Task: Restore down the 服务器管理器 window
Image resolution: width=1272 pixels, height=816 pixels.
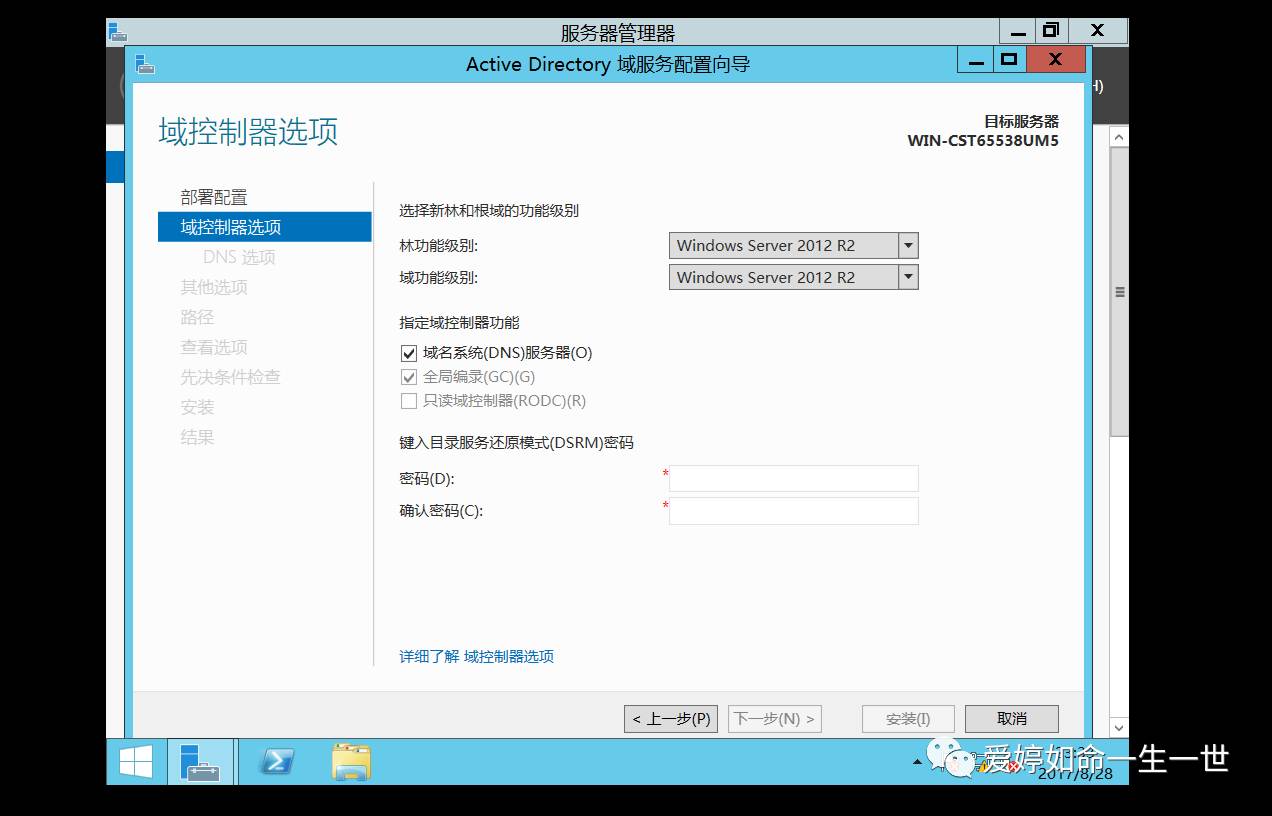Action: [1050, 30]
